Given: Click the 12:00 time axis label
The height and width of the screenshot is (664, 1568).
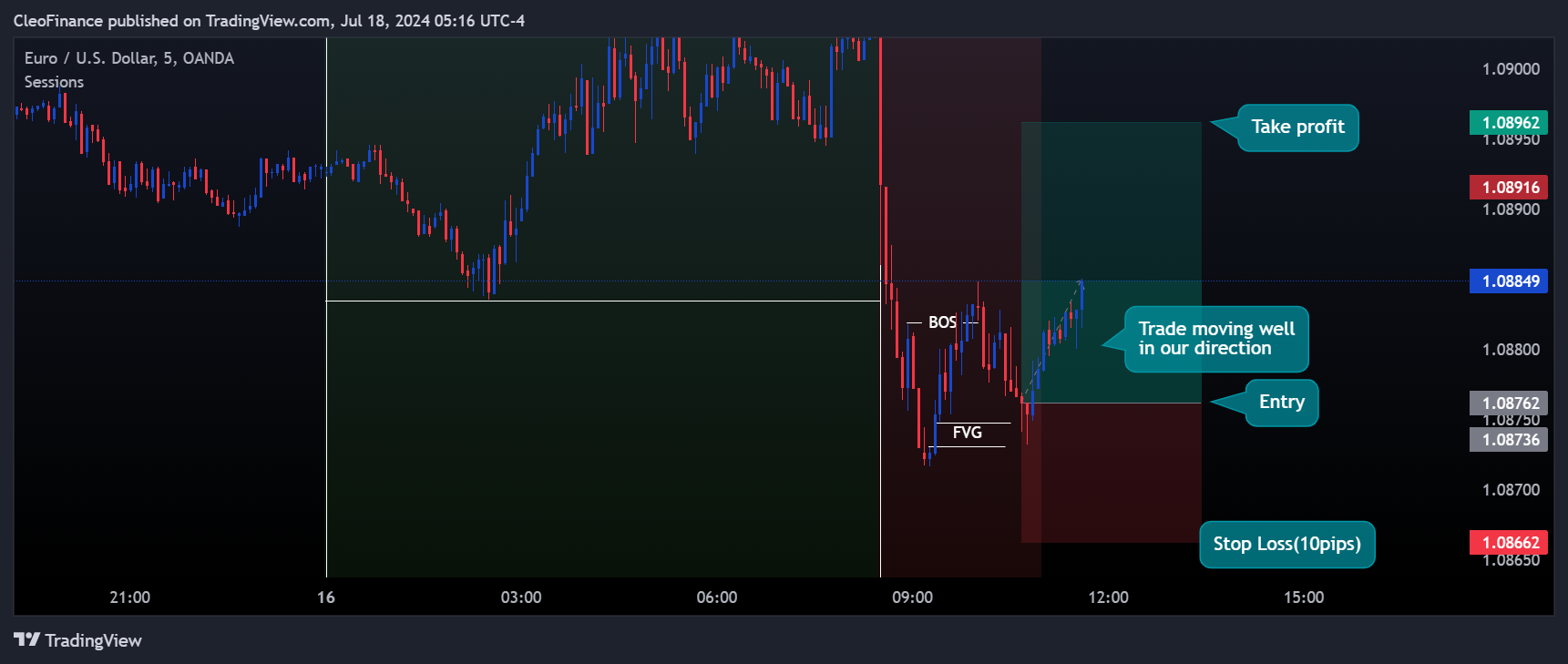Looking at the screenshot, I should click(1108, 598).
